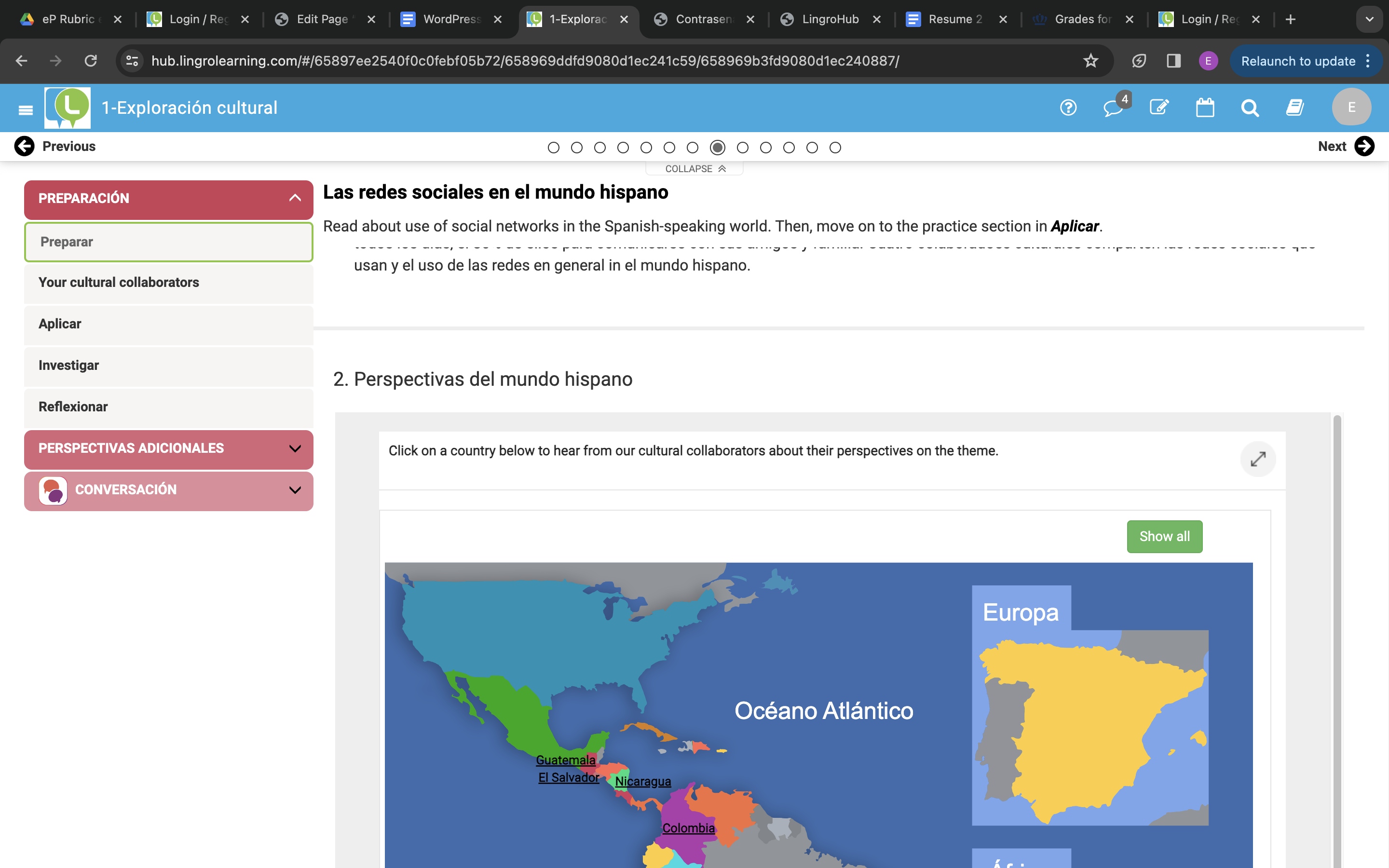Open a new browser tab
Viewport: 1389px width, 868px height.
(1290, 19)
